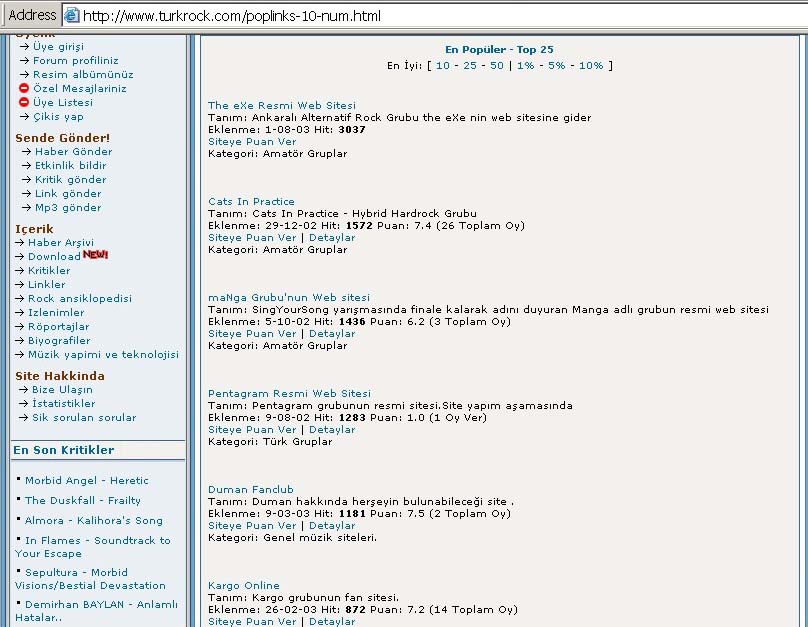This screenshot has width=808, height=627.
Task: Rate The eXe site via Siteye Puan Ver
Action: tap(252, 142)
